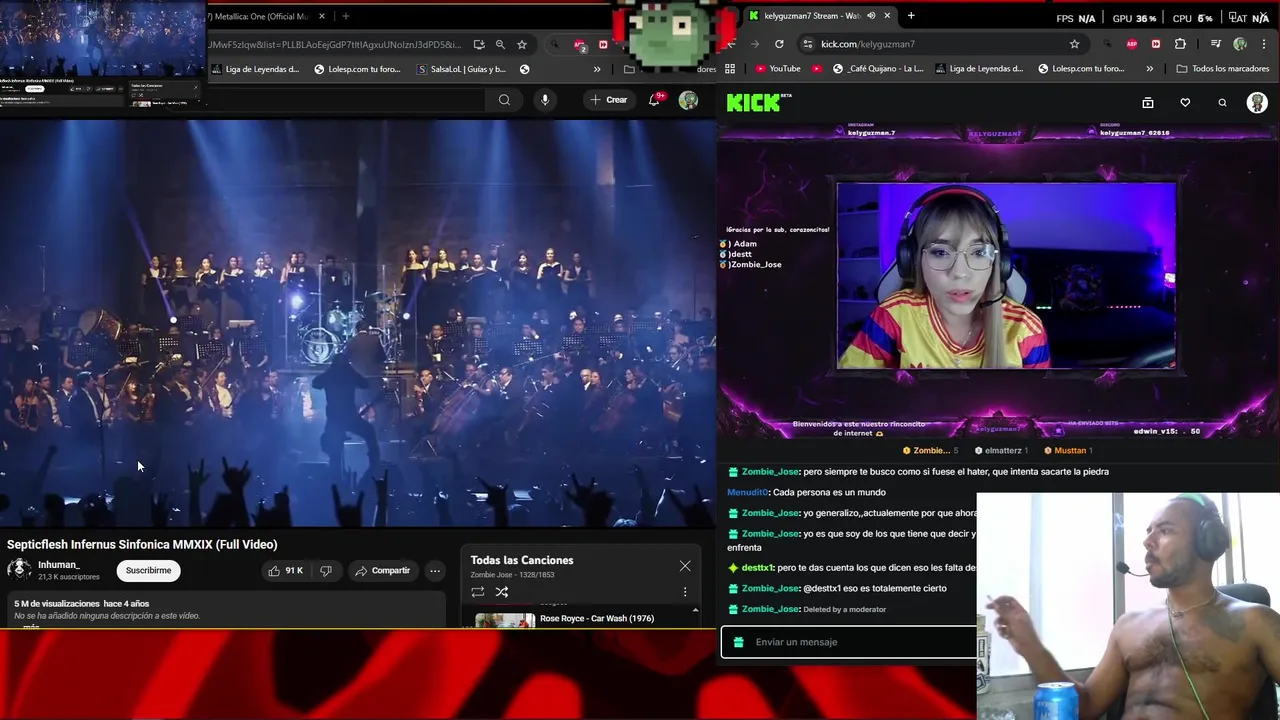
Task: Open the Extensions puzzle menu
Action: pyautogui.click(x=1180, y=44)
